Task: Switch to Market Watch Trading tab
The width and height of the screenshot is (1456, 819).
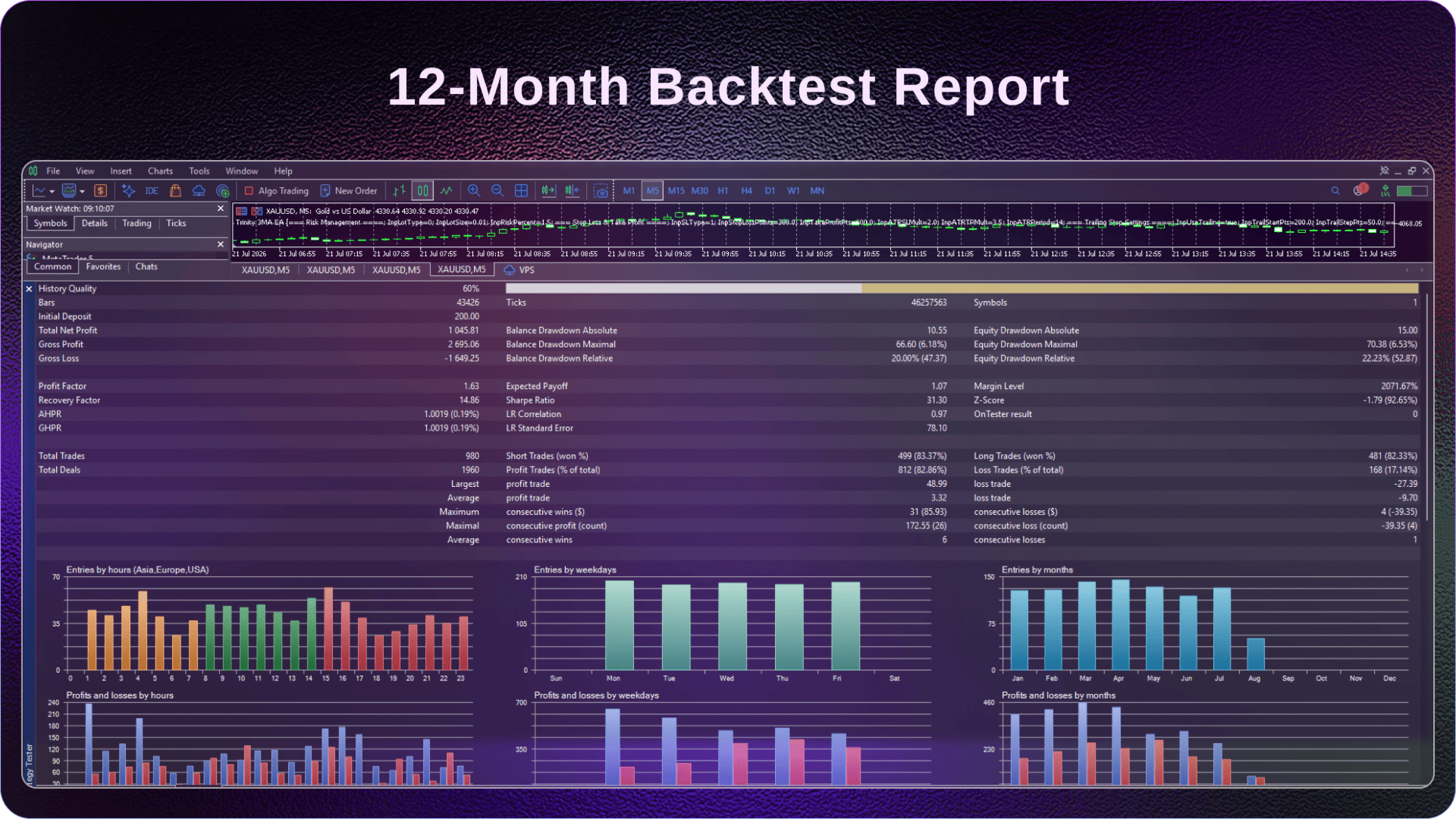Action: (137, 224)
